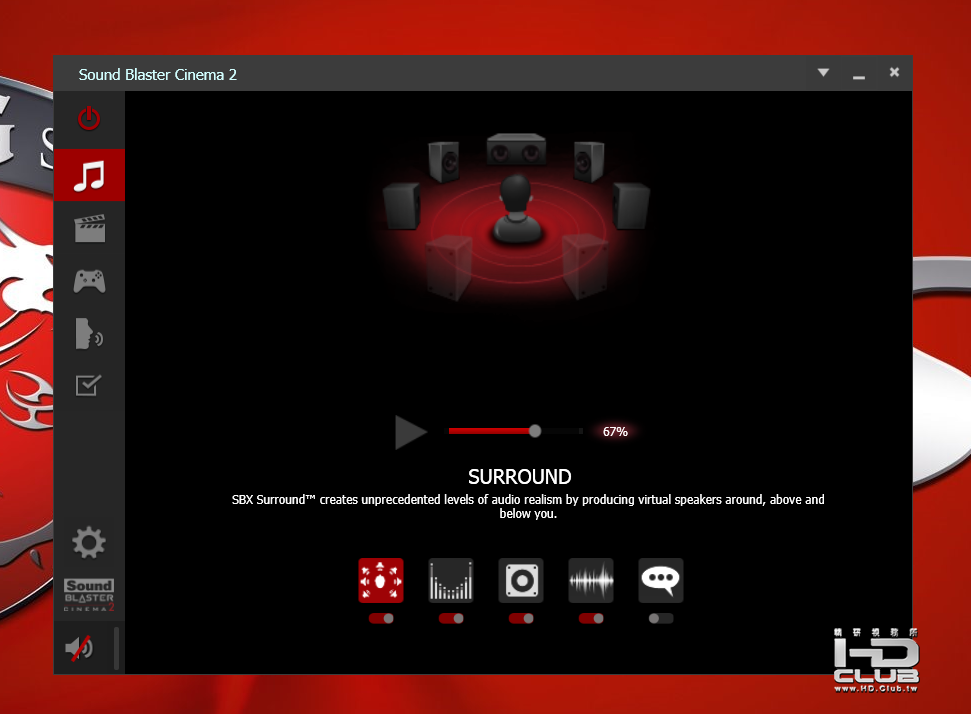The image size is (971, 714).
Task: Click the Surround level slider knob
Action: (x=535, y=431)
